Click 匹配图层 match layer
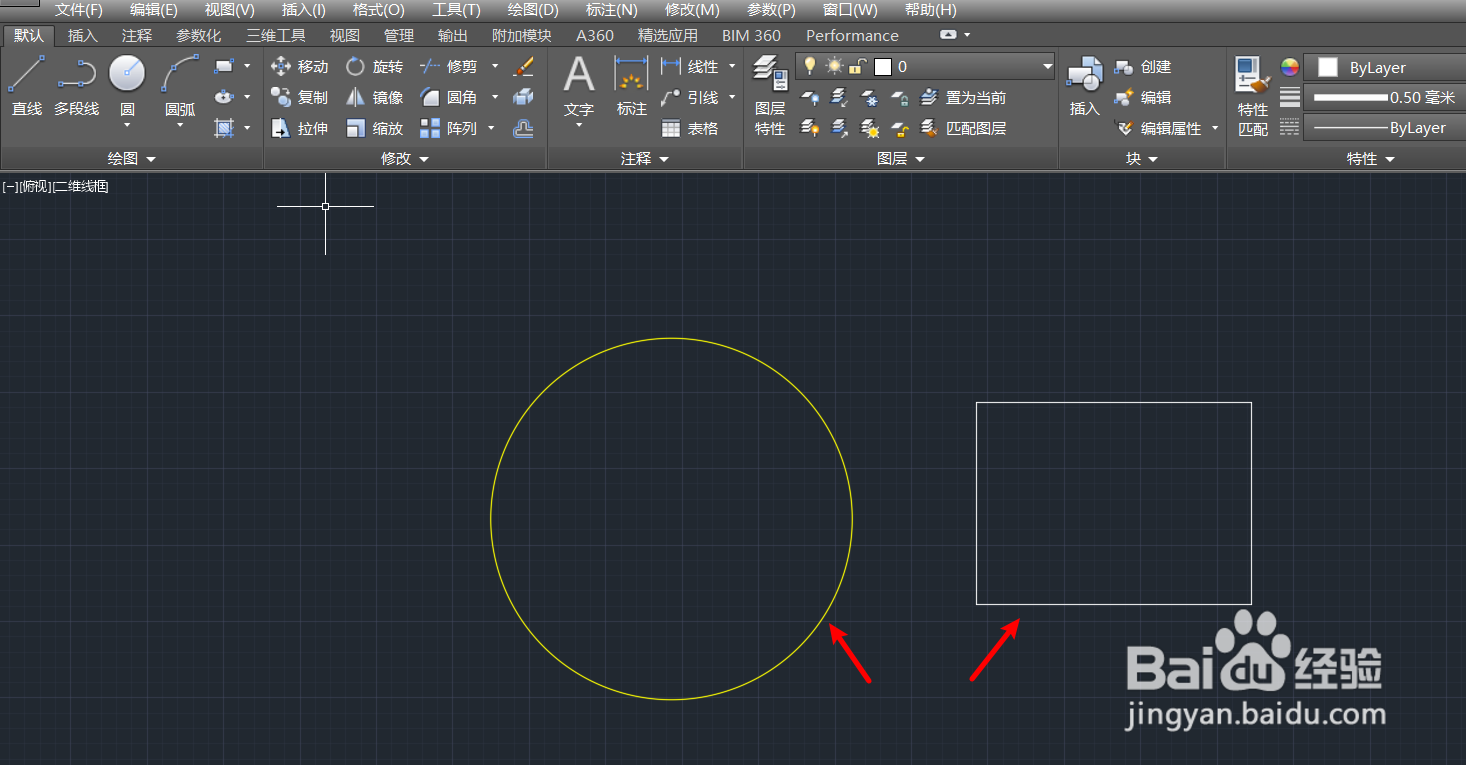This screenshot has width=1466, height=765. click(963, 129)
